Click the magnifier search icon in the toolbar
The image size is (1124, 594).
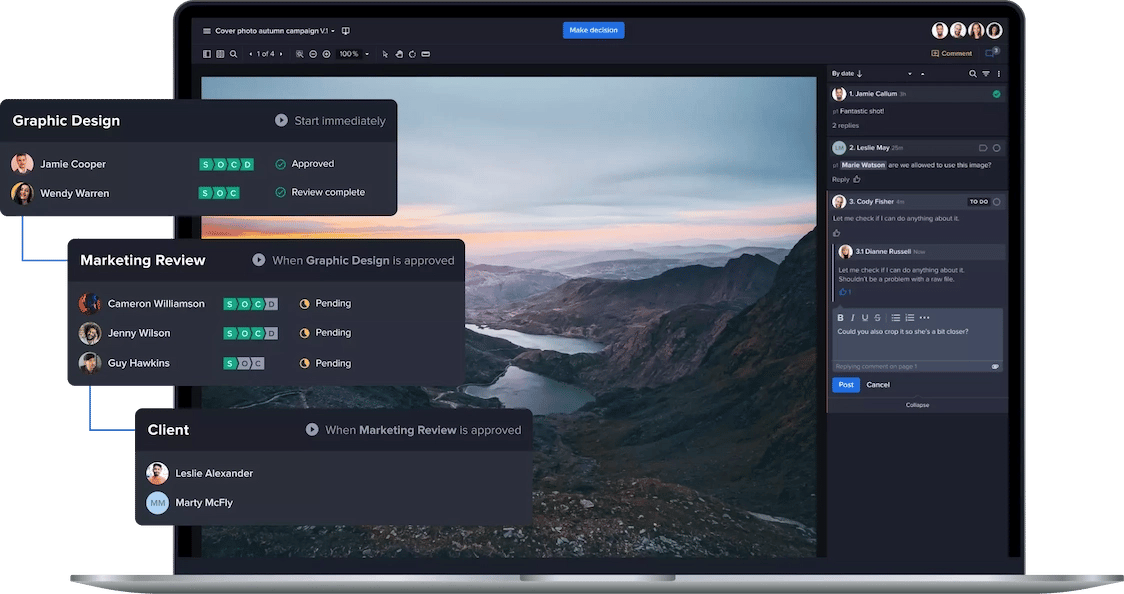tap(234, 54)
